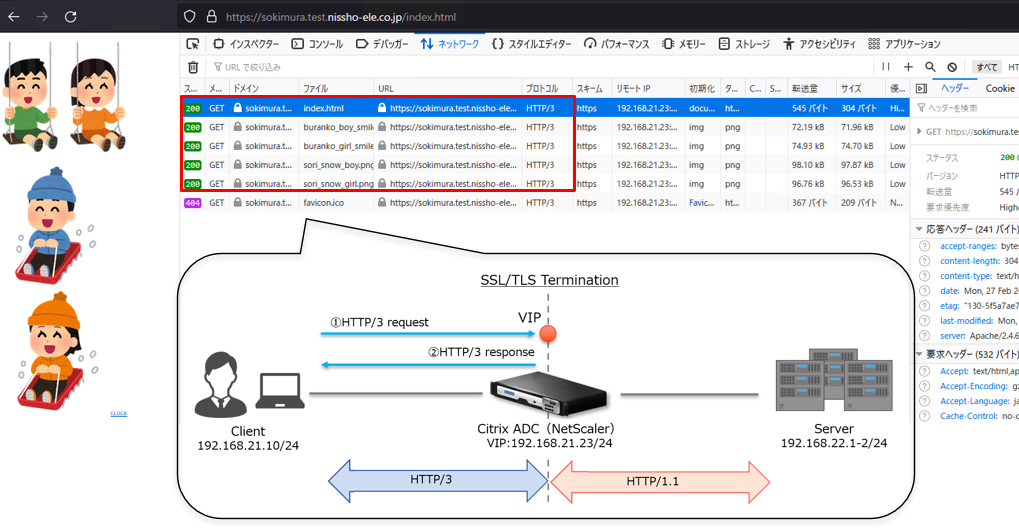The width and height of the screenshot is (1019, 532).
Task: Click help icon beside content-type header
Action: pyautogui.click(x=924, y=276)
